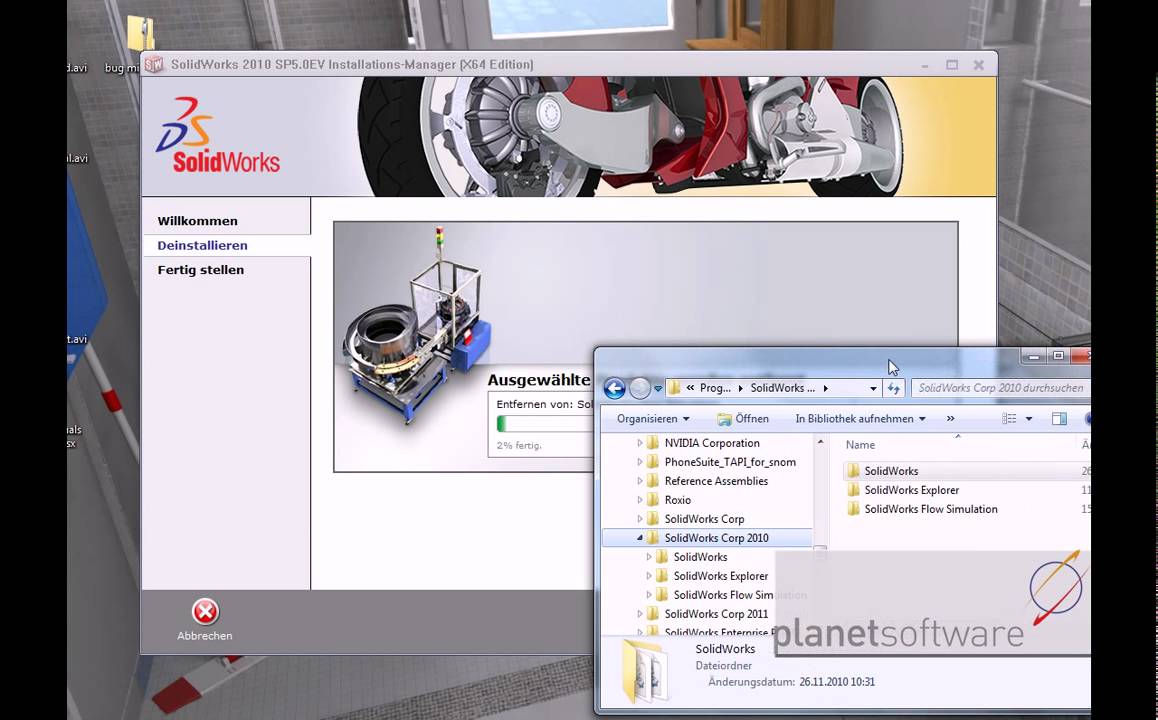Select SolidWorks Explorer folder in the file list
Viewport: 1158px width, 720px height.
click(x=911, y=490)
